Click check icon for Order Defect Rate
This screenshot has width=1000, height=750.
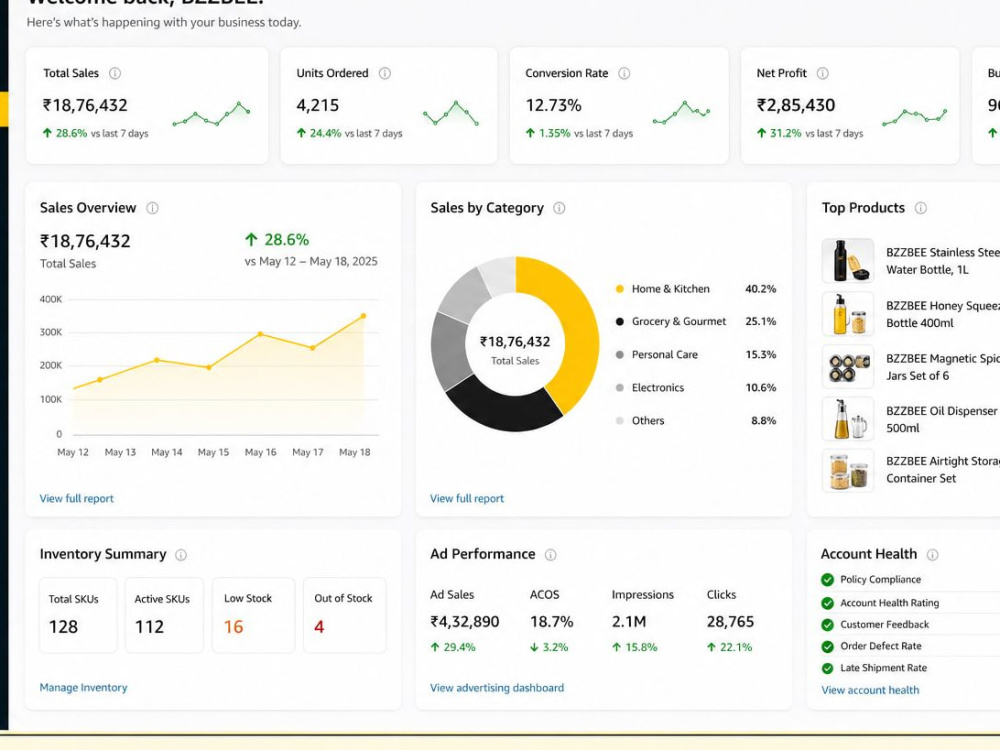(x=828, y=647)
